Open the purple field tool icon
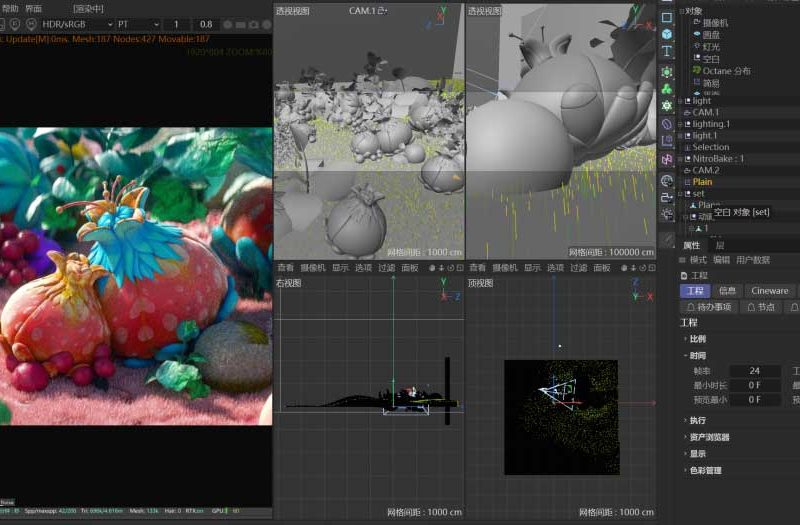This screenshot has width=800, height=525. point(666,141)
